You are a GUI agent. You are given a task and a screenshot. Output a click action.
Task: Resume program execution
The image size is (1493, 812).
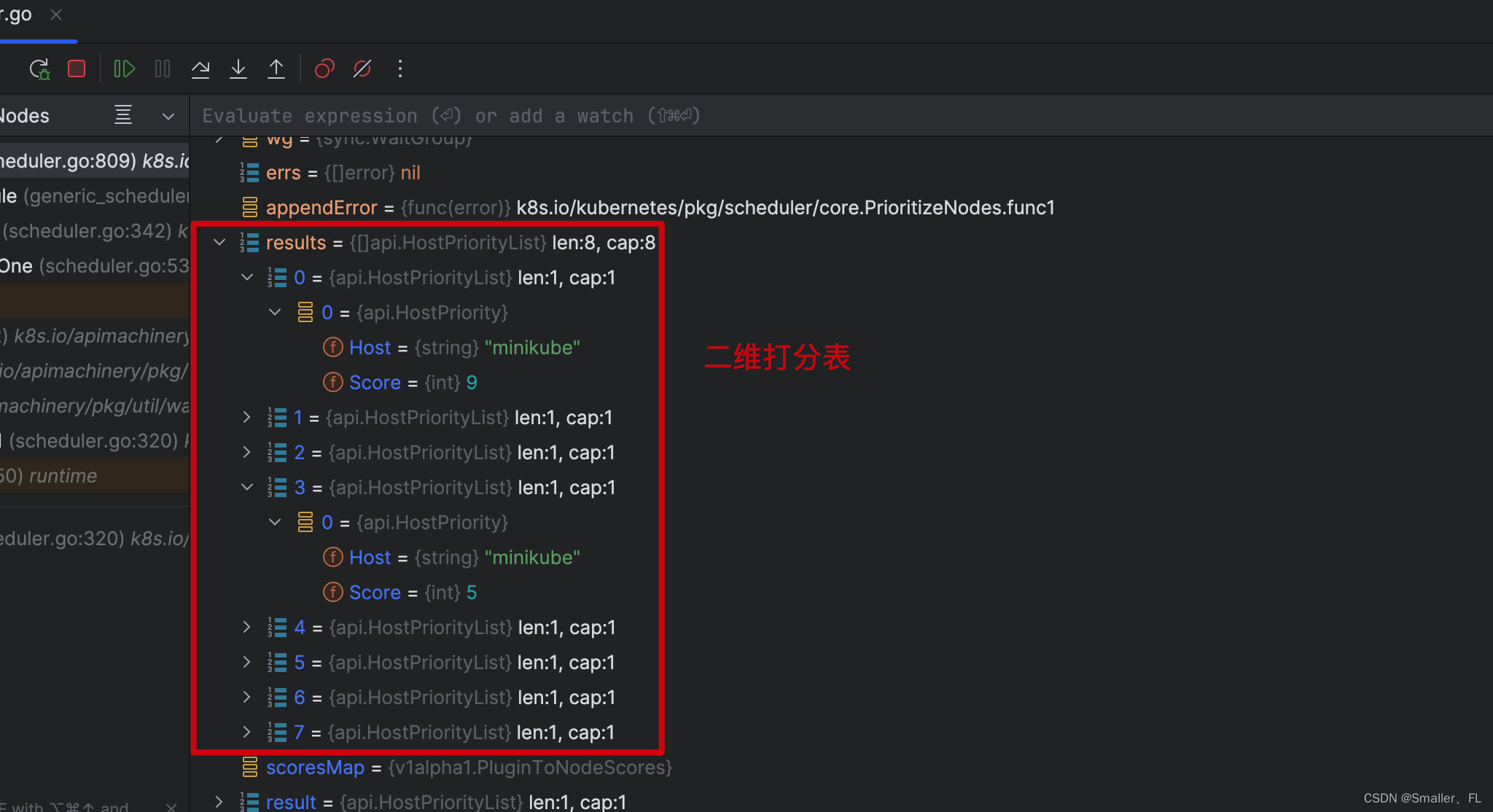tap(125, 69)
